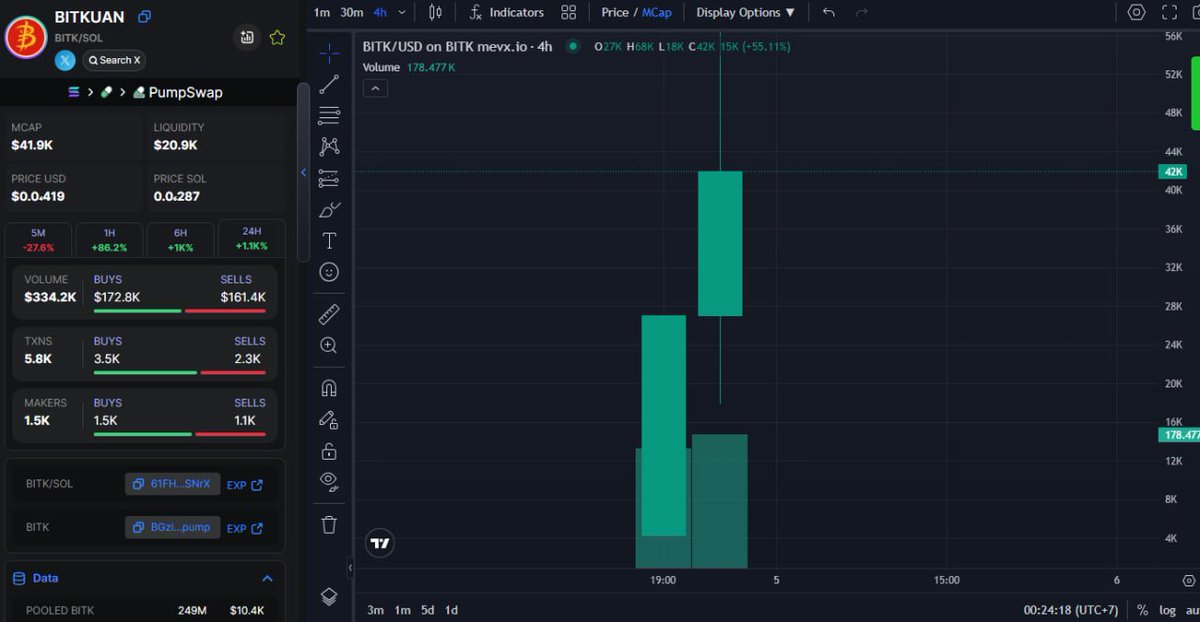1200x622 pixels.
Task: Click the trash icon to remove drawings
Action: pyautogui.click(x=329, y=524)
